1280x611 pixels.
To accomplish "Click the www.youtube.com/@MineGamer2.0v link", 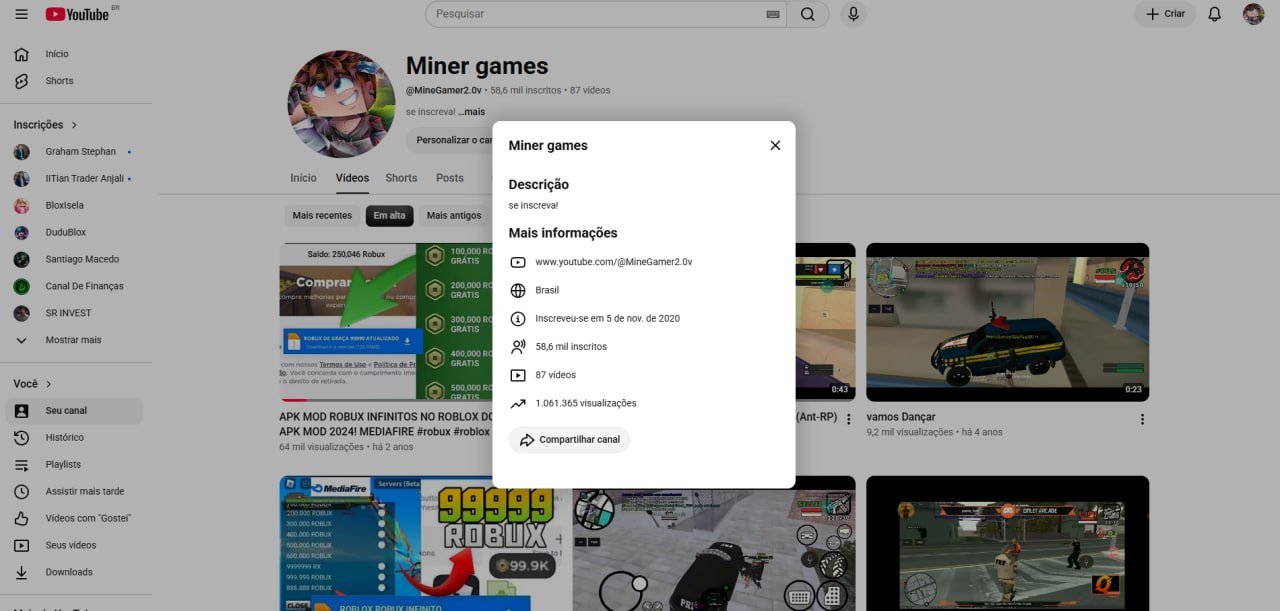I will (x=614, y=262).
